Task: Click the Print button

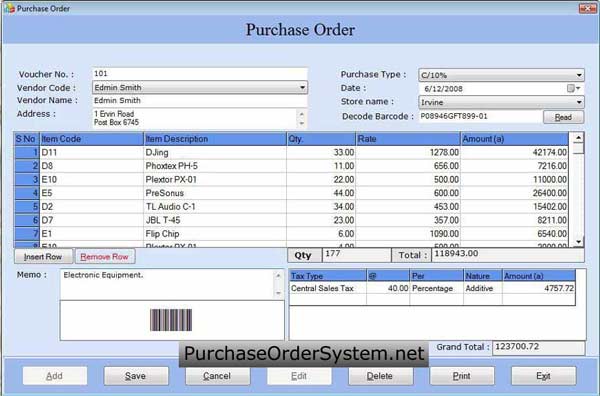Action: pos(462,376)
